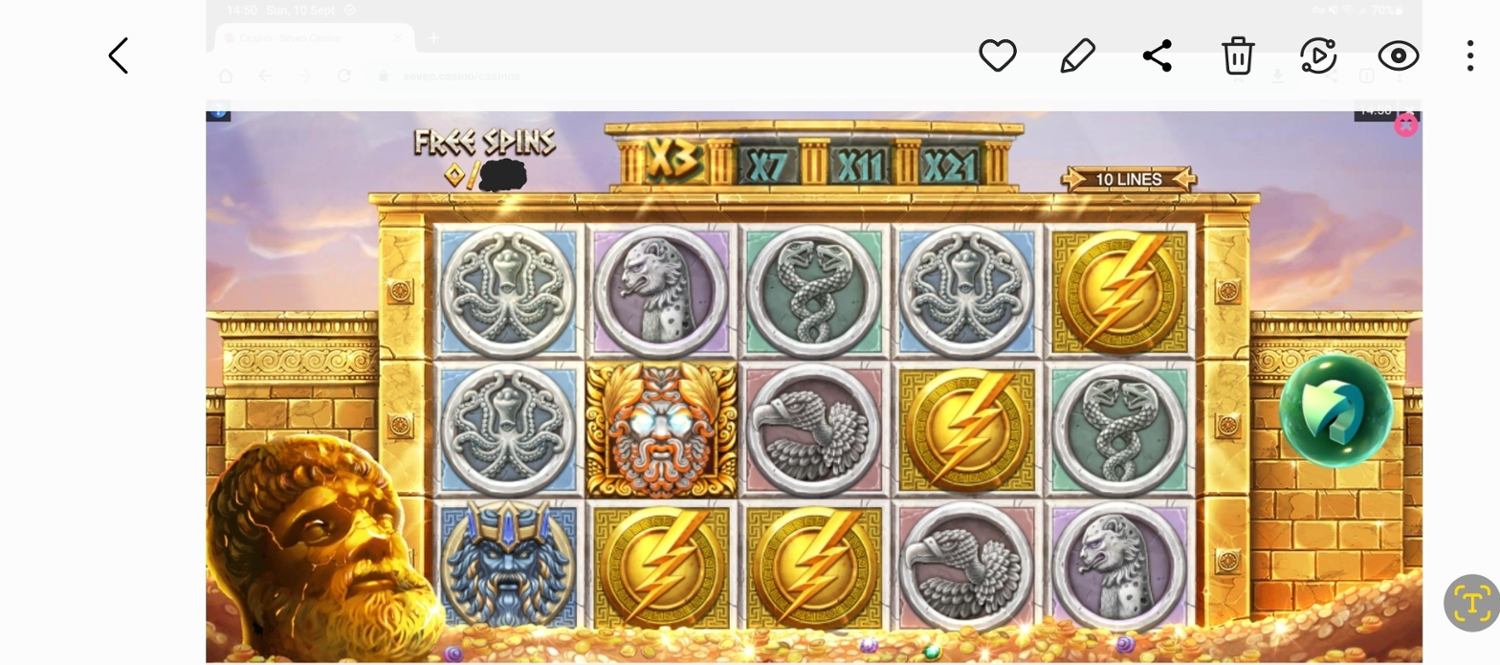The height and width of the screenshot is (665, 1500).
Task: Tap the circular play remaster icon
Action: pos(1318,56)
